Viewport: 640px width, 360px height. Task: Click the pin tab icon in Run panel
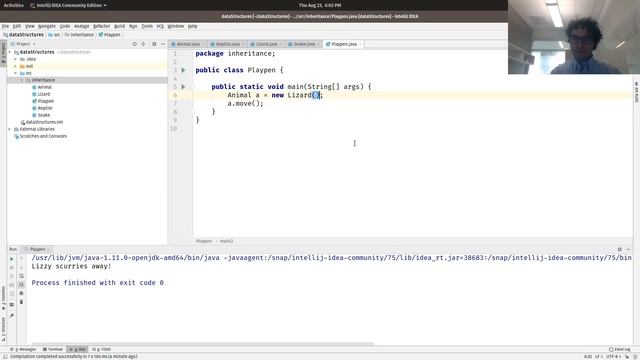click(x=11, y=316)
